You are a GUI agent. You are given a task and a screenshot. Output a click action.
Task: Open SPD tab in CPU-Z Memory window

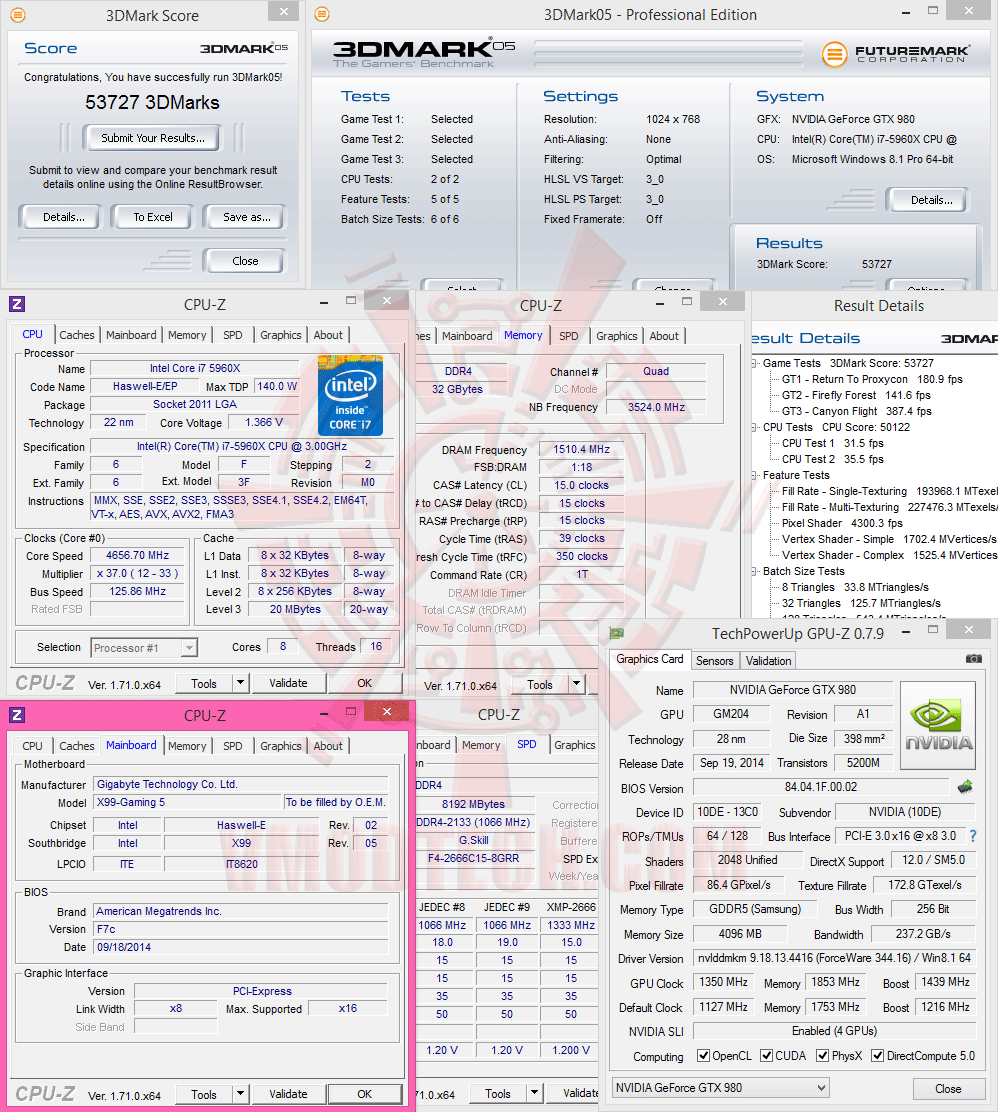[x=568, y=335]
